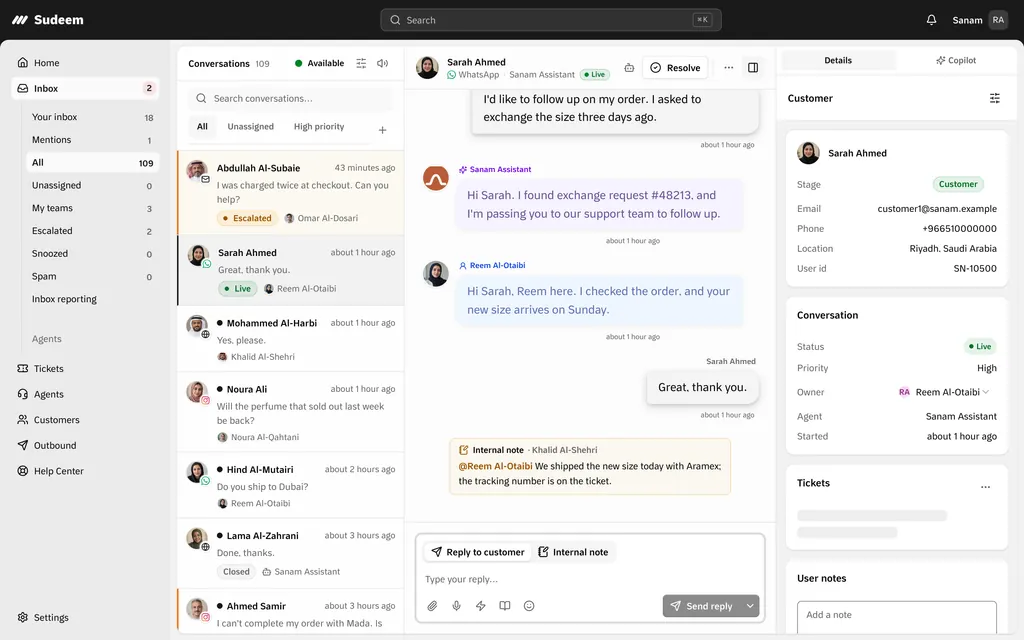Image resolution: width=1024 pixels, height=640 pixels.
Task: Open the Unassigned inbox folder
Action: click(x=92, y=185)
